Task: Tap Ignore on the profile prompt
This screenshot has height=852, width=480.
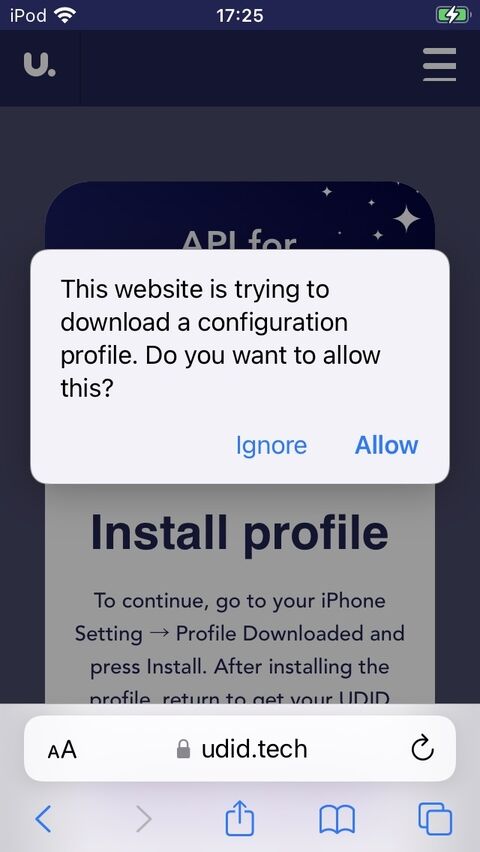Action: pyautogui.click(x=271, y=445)
